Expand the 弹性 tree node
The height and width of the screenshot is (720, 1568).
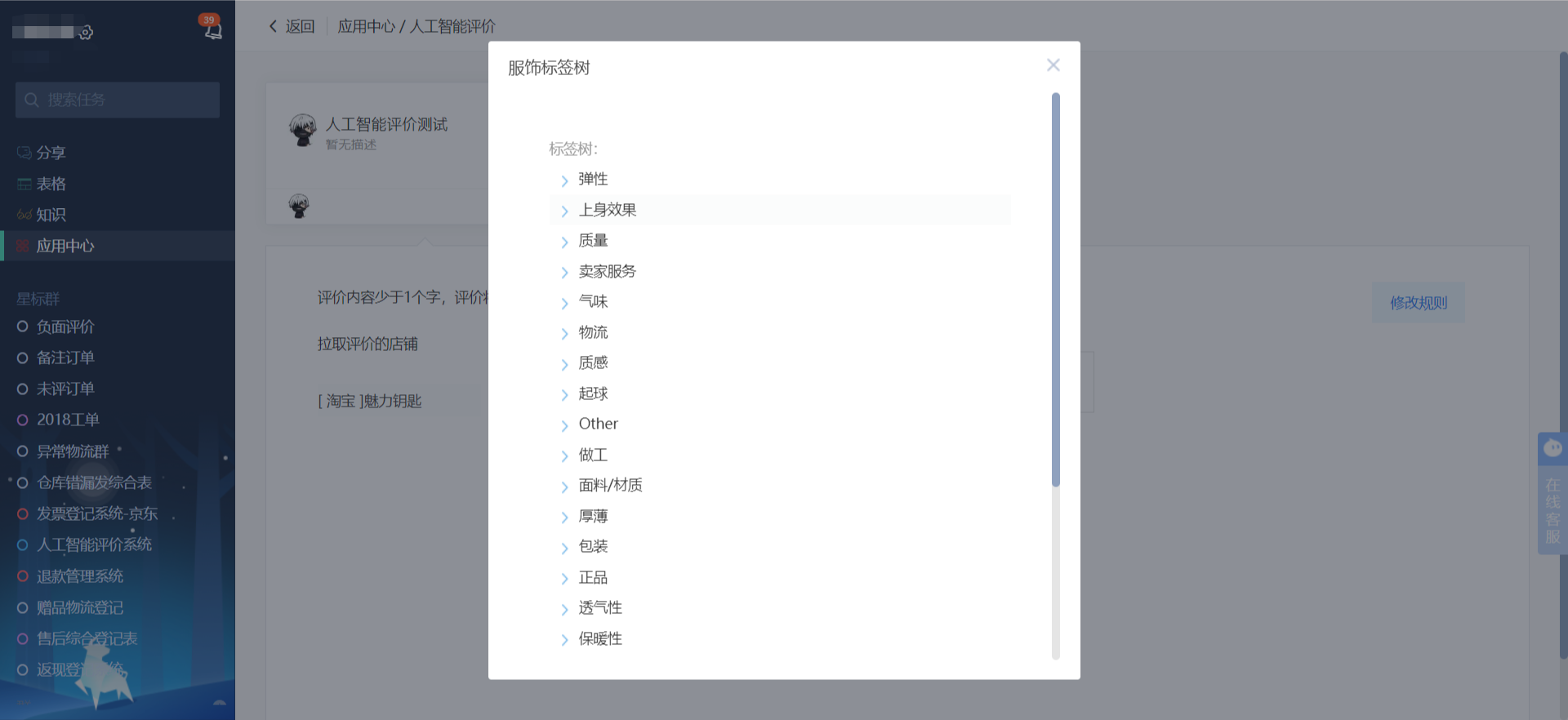tap(564, 180)
